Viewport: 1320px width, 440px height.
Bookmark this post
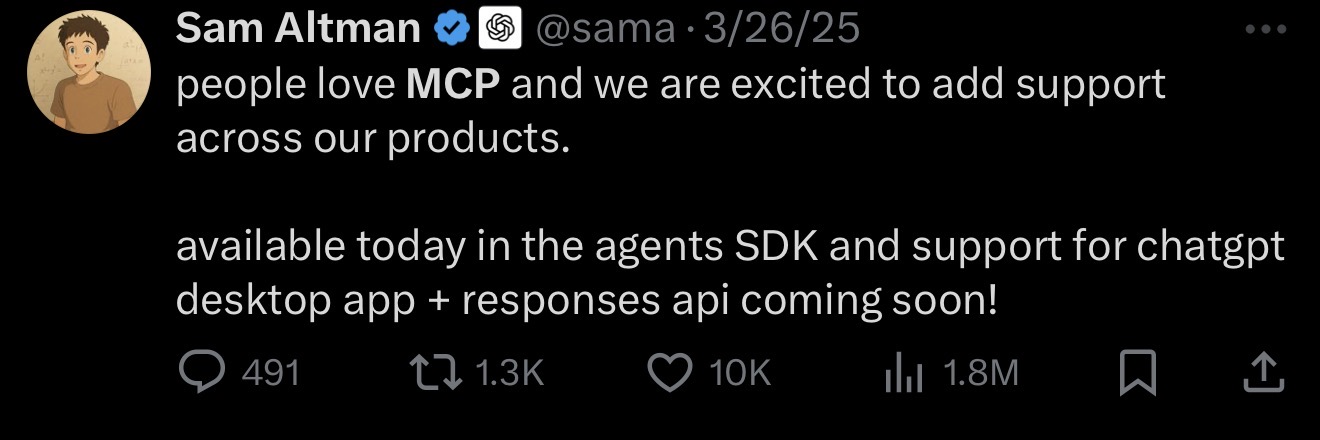click(x=1137, y=373)
